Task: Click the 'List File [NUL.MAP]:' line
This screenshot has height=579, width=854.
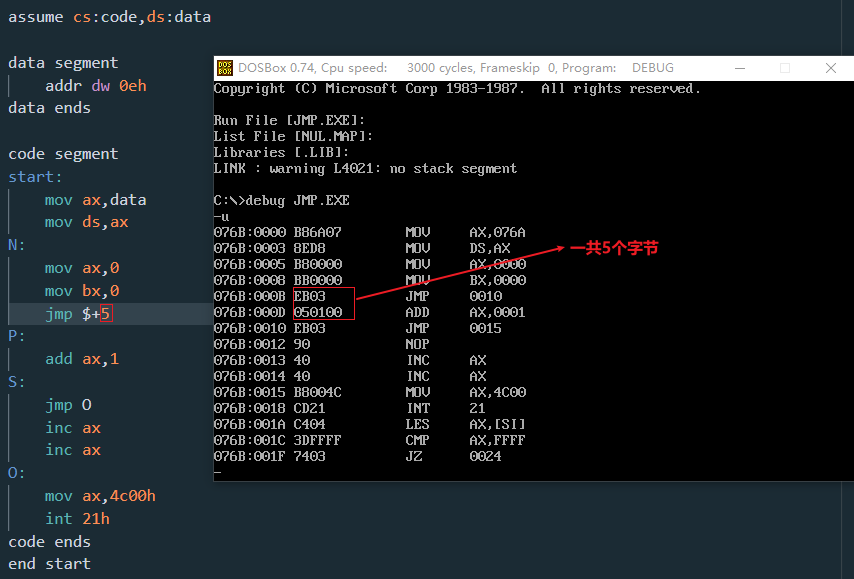Action: (293, 136)
